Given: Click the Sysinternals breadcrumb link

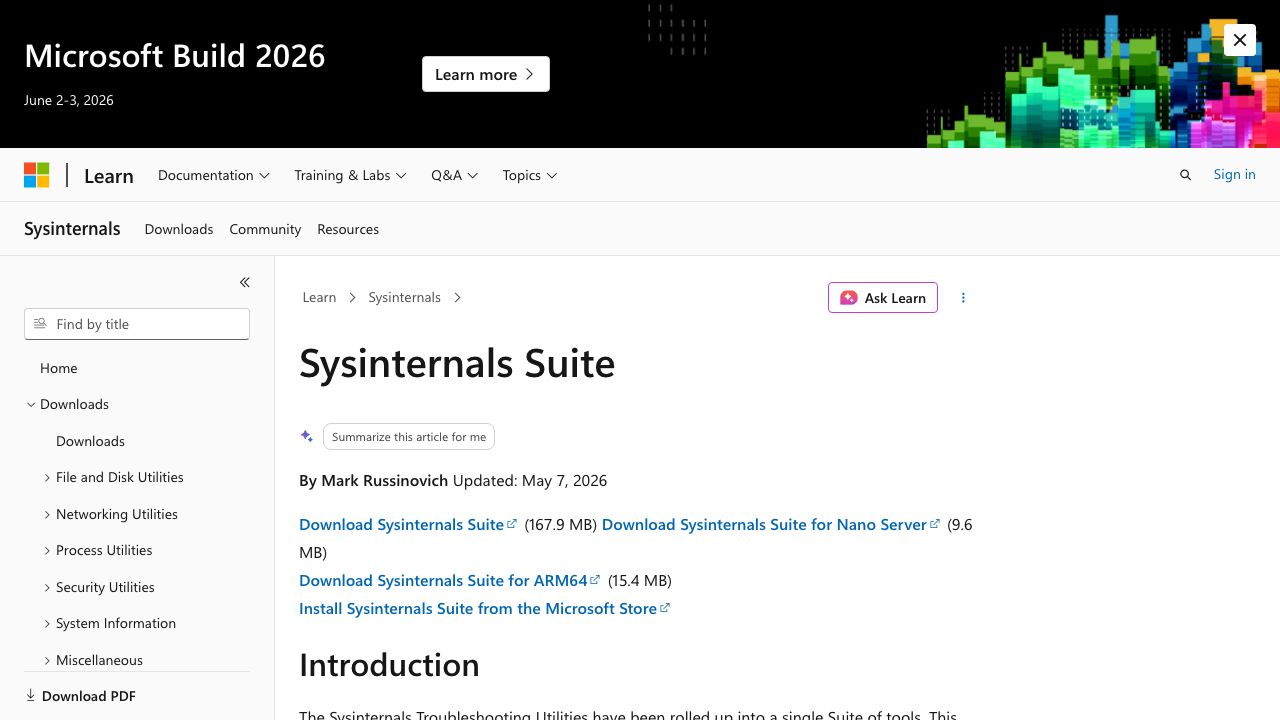Looking at the screenshot, I should pos(404,297).
